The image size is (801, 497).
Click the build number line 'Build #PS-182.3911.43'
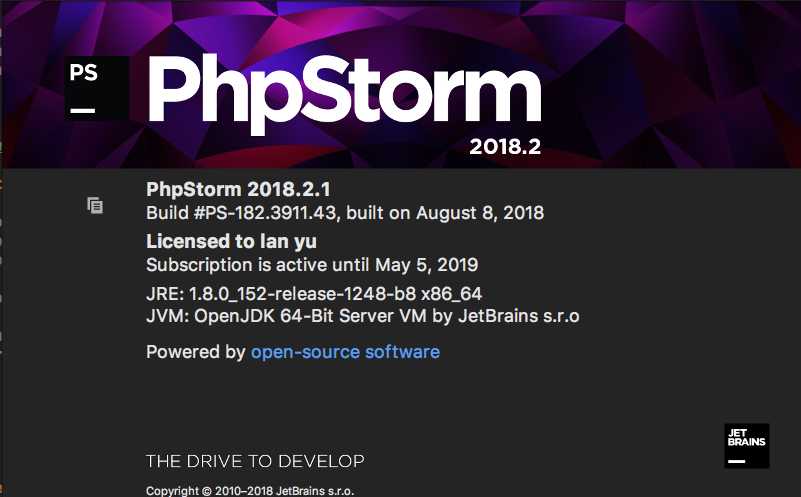tap(345, 213)
